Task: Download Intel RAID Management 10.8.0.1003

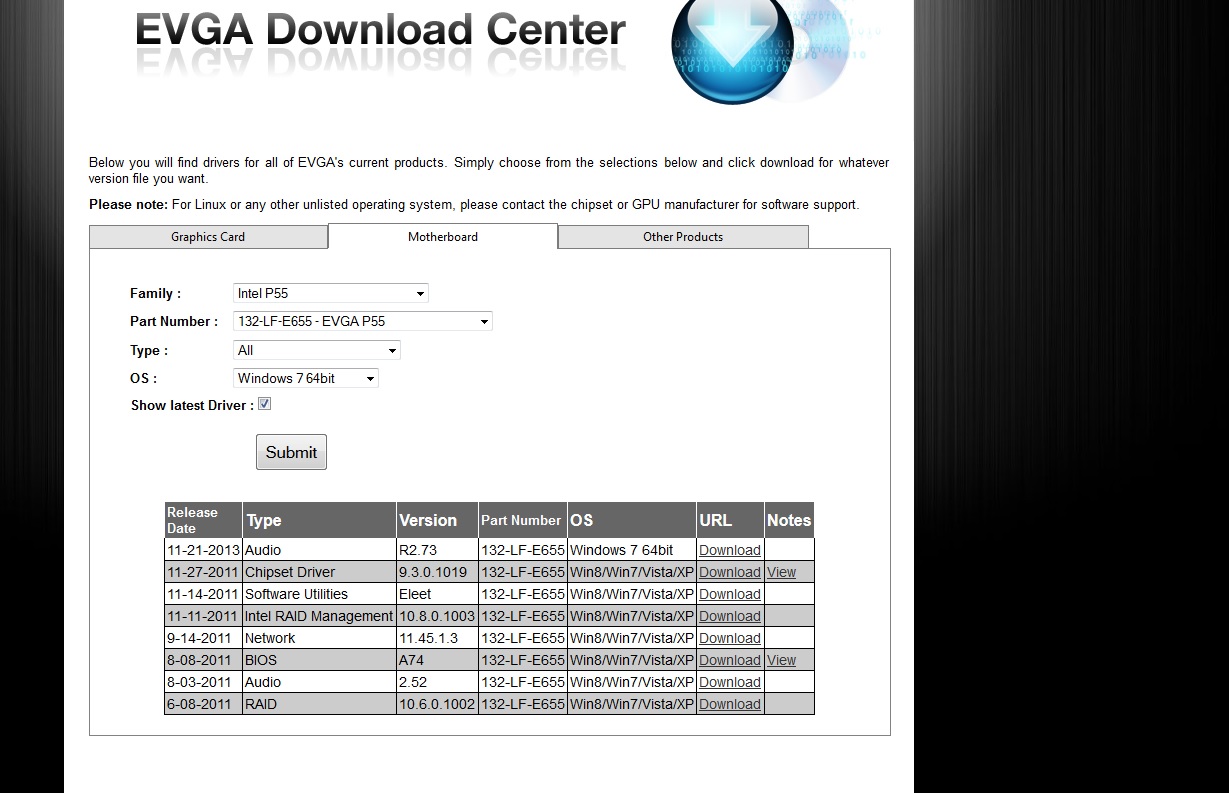Action: [x=730, y=616]
